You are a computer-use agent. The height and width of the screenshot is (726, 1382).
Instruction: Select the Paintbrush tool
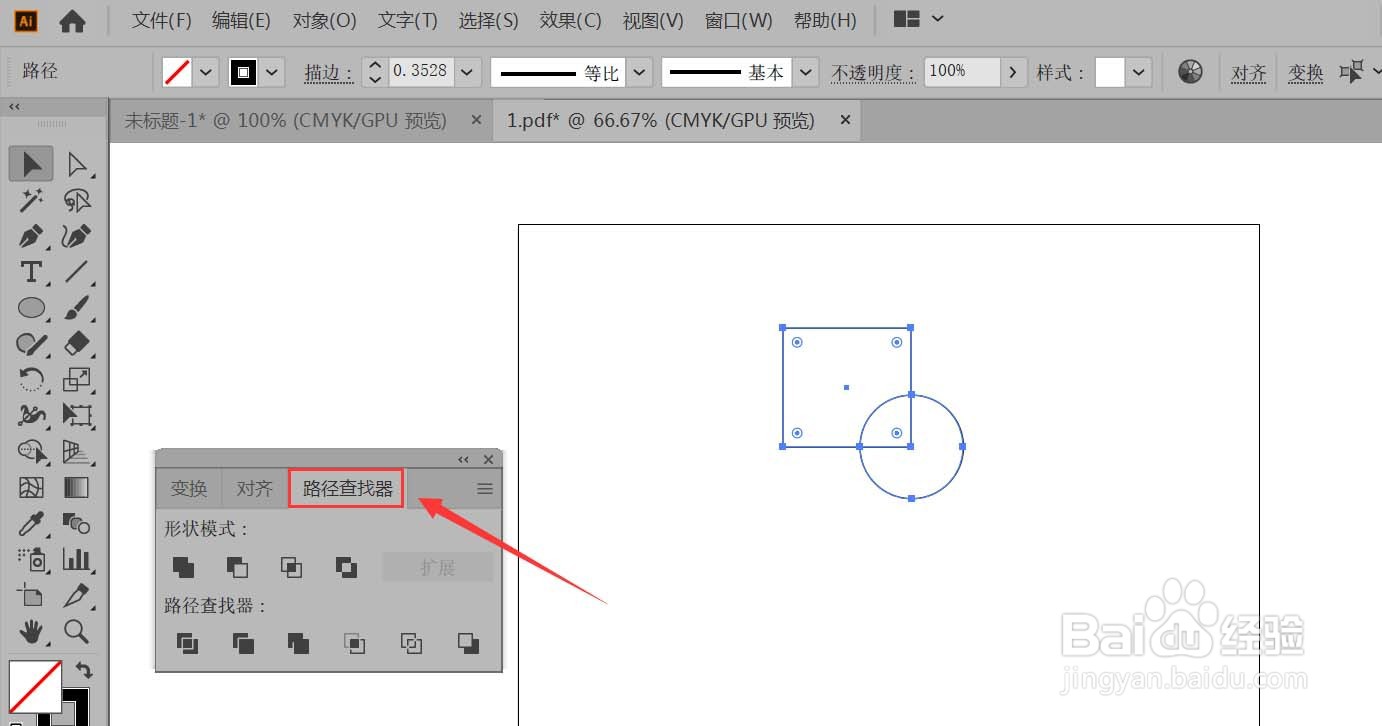[77, 308]
